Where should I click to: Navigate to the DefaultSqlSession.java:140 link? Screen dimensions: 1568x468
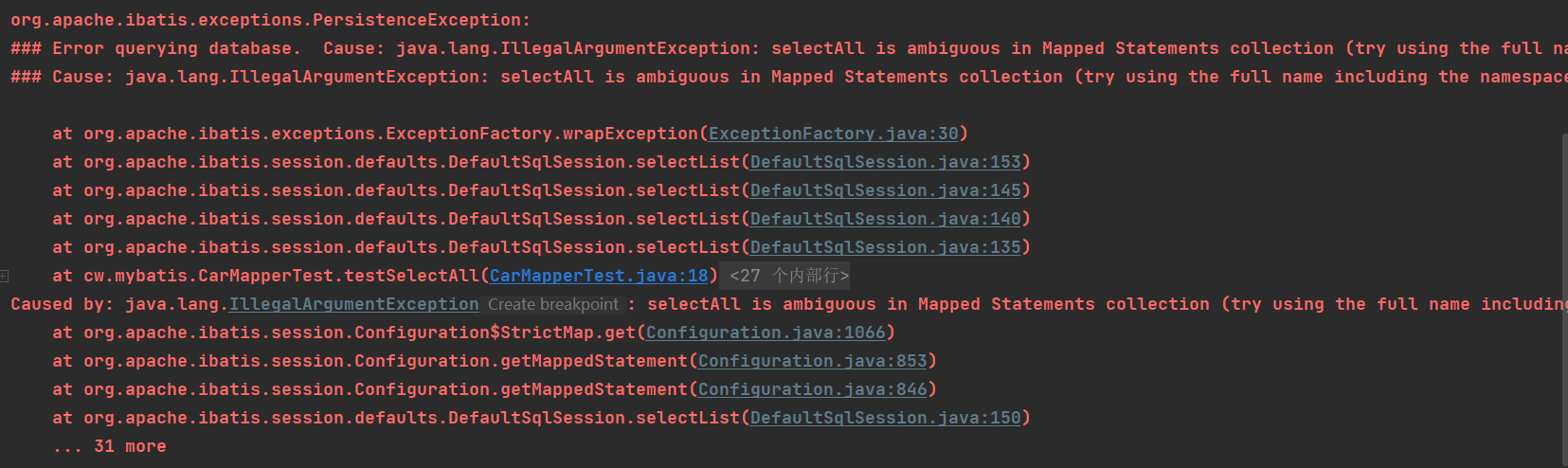(x=886, y=219)
